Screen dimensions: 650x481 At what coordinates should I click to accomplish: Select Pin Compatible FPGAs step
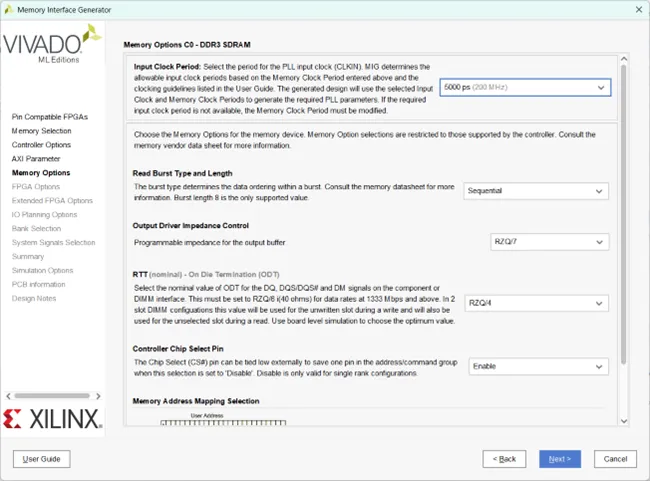(x=50, y=117)
